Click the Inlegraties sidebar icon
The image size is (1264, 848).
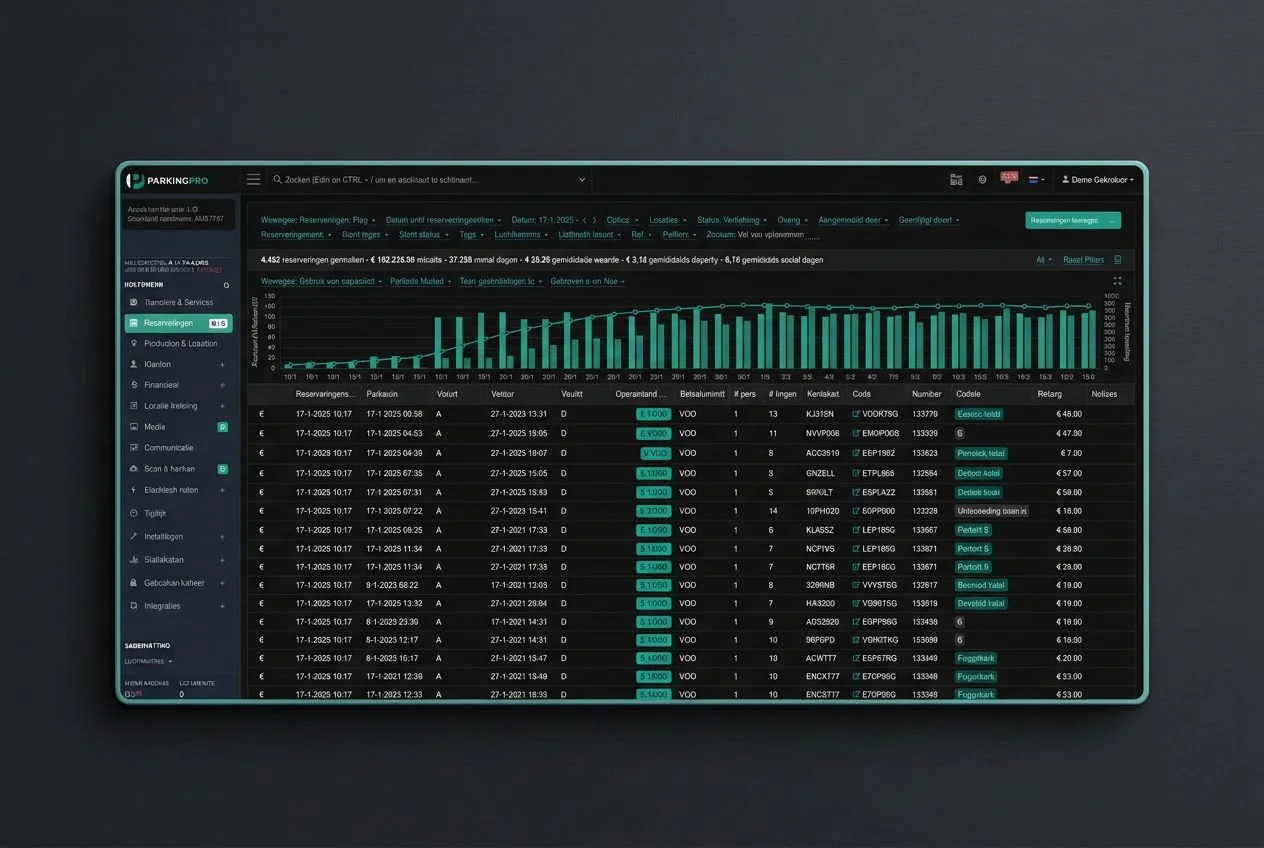[134, 606]
